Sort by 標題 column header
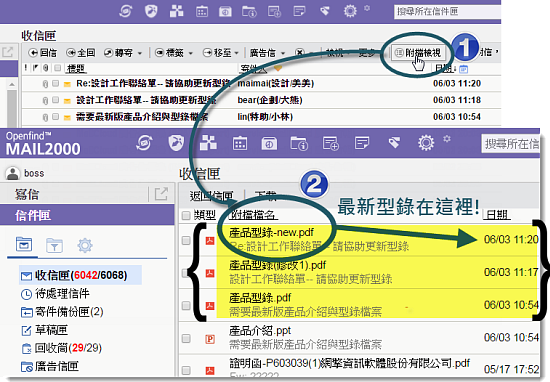Screen dimensions: 550x382 click(x=76, y=68)
